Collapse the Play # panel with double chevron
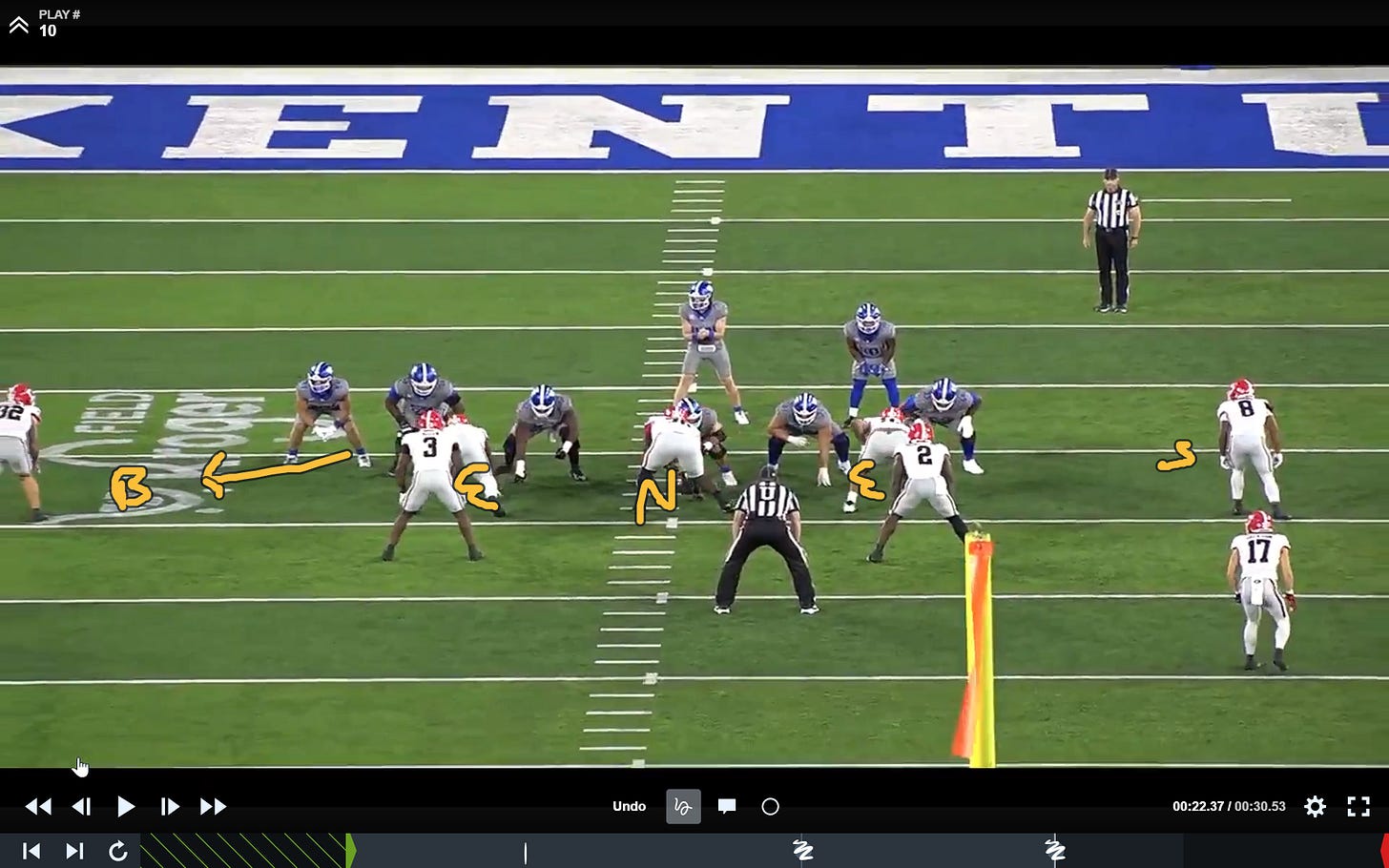1389x868 pixels. 19,25
